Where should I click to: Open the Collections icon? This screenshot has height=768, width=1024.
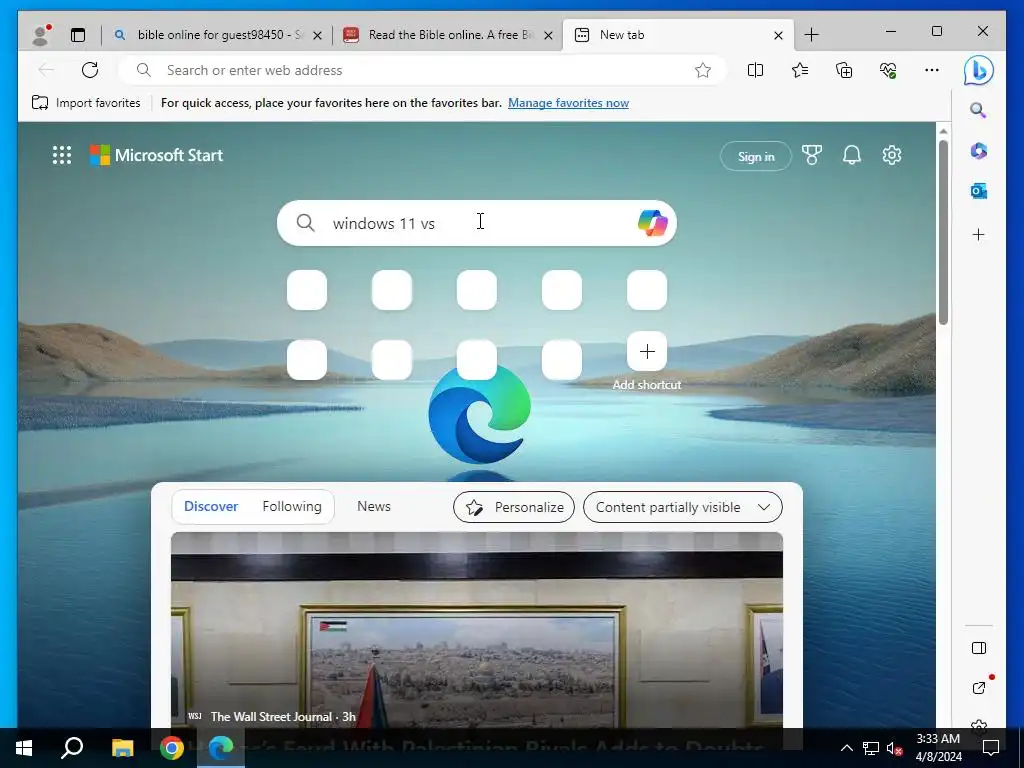844,70
